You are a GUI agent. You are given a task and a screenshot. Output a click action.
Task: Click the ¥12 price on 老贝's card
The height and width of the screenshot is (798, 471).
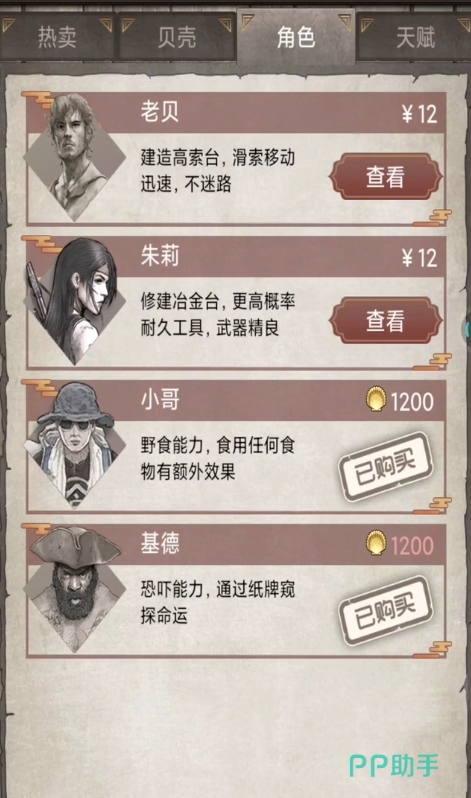click(419, 113)
